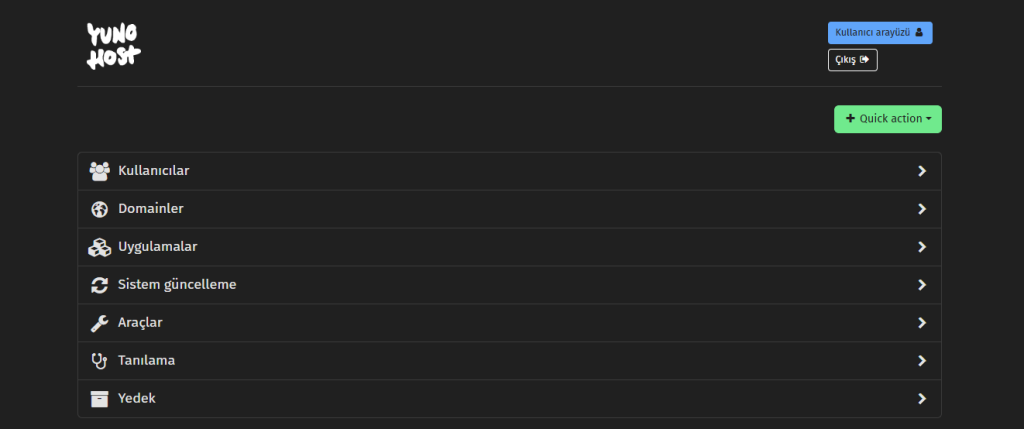The image size is (1024, 429).
Task: Click the chevron on the Araçlar row
Action: [x=921, y=323]
